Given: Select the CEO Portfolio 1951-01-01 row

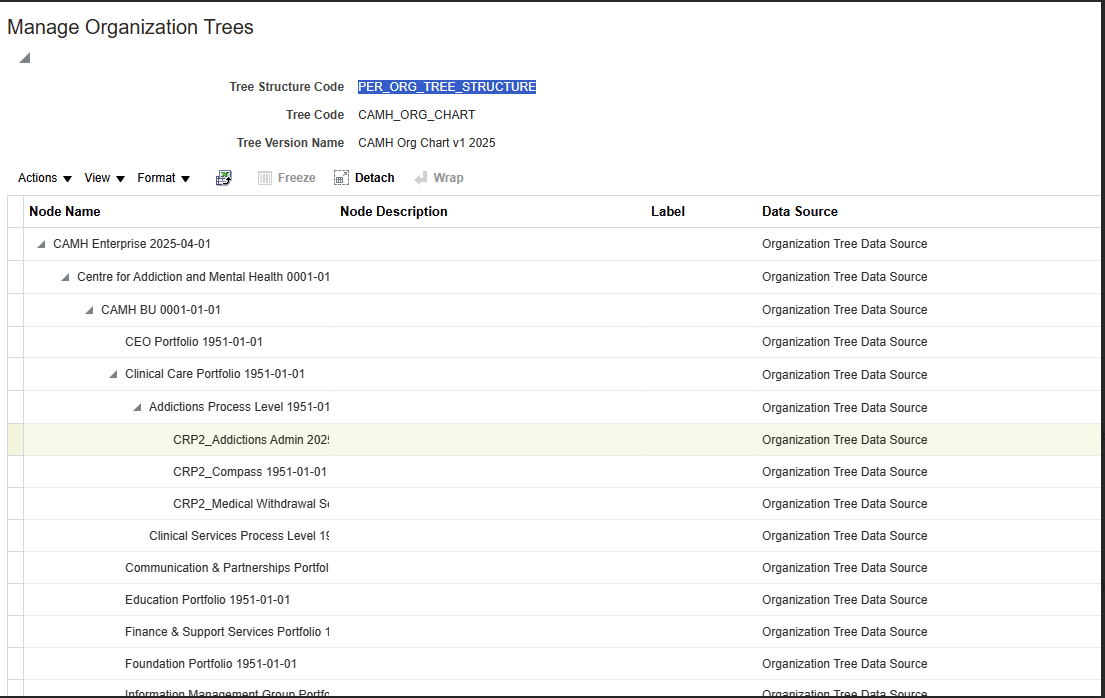Looking at the screenshot, I should (195, 341).
